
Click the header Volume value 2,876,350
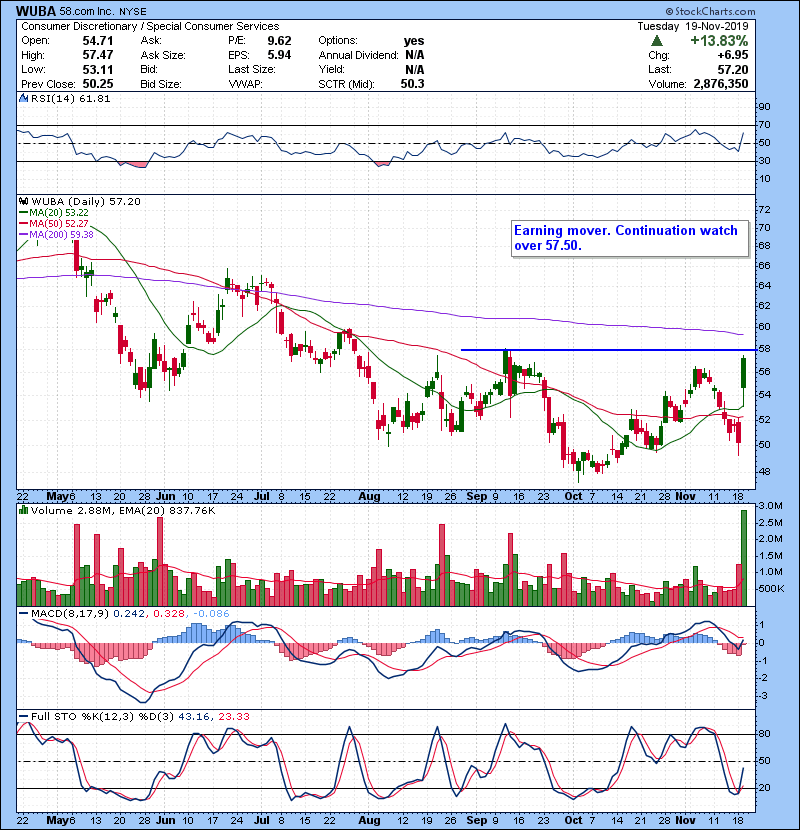click(721, 84)
